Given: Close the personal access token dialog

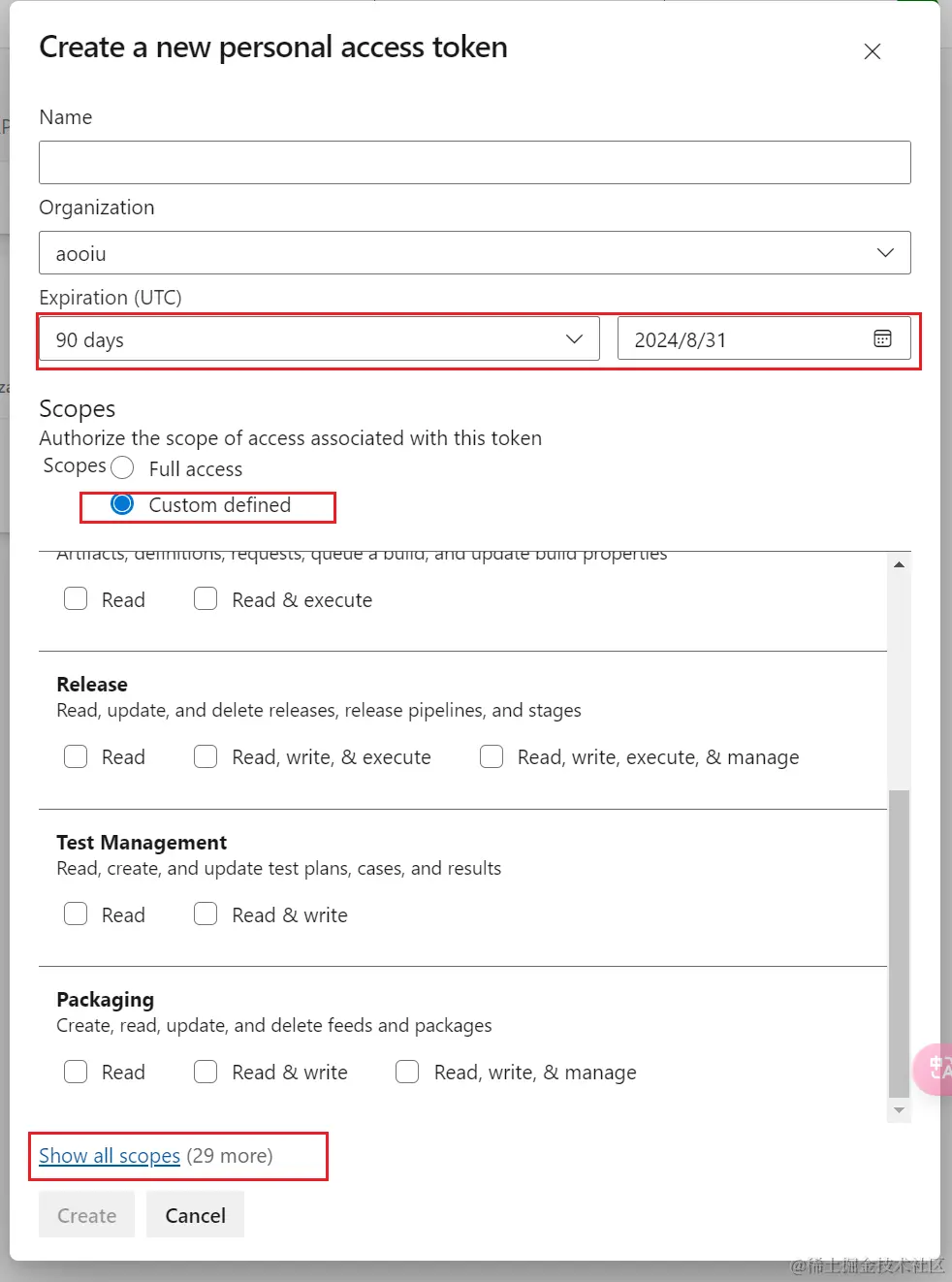Looking at the screenshot, I should pyautogui.click(x=872, y=51).
